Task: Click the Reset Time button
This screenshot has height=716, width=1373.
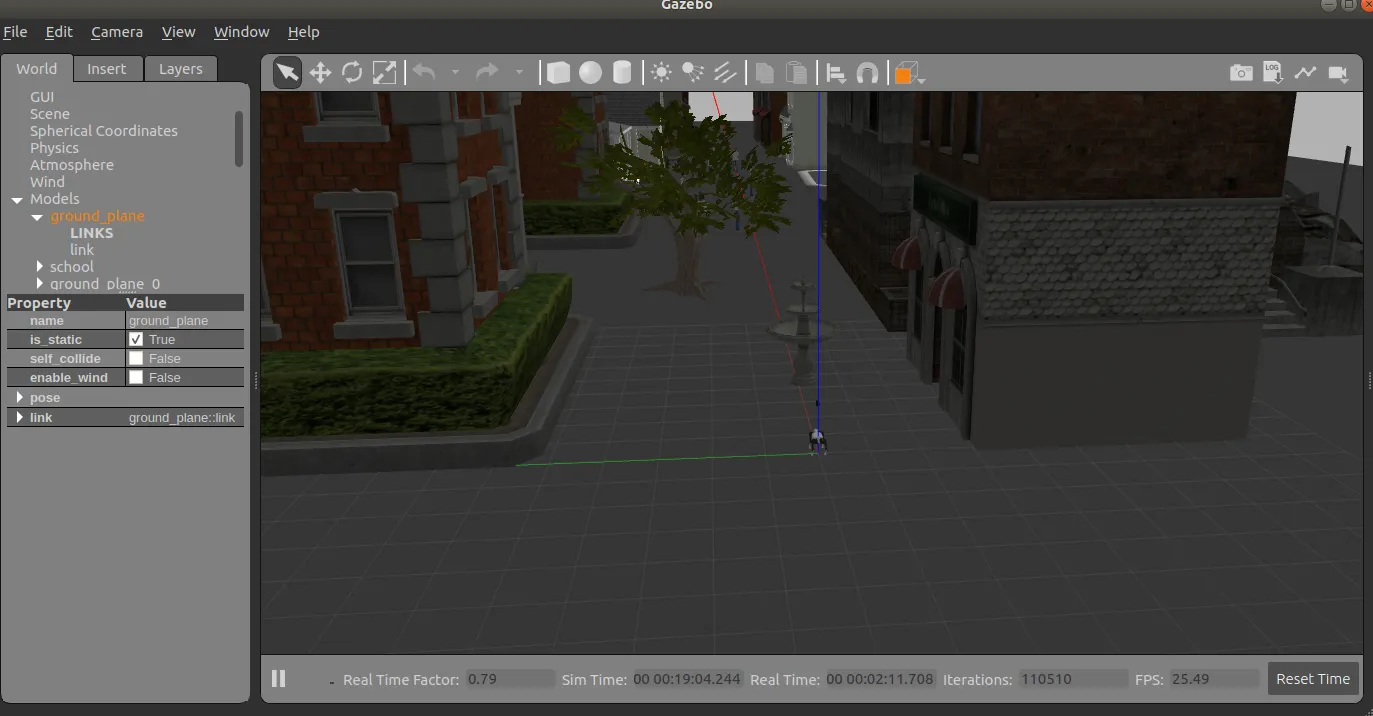Action: [x=1312, y=679]
